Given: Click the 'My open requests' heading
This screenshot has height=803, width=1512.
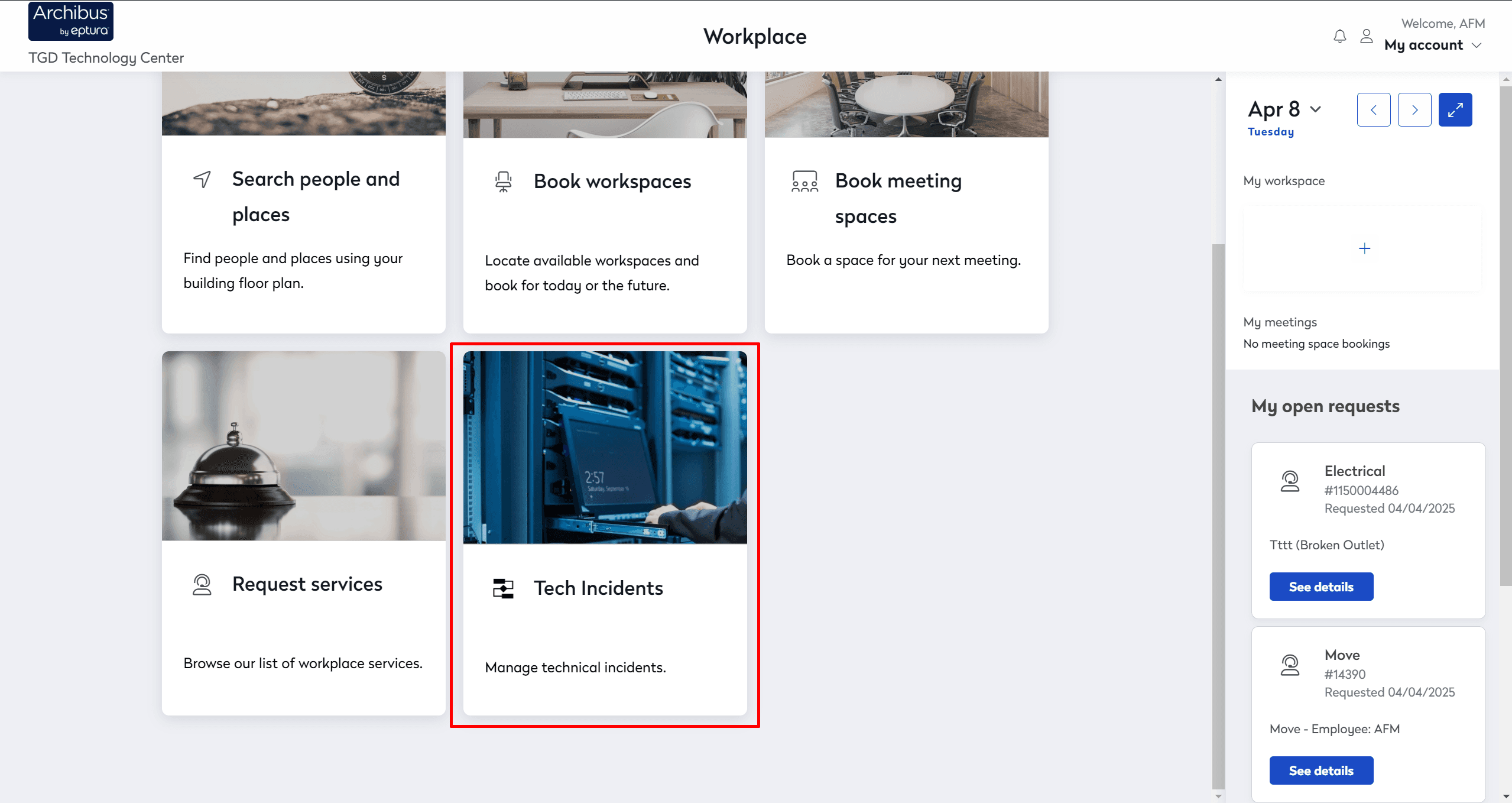Looking at the screenshot, I should tap(1325, 406).
